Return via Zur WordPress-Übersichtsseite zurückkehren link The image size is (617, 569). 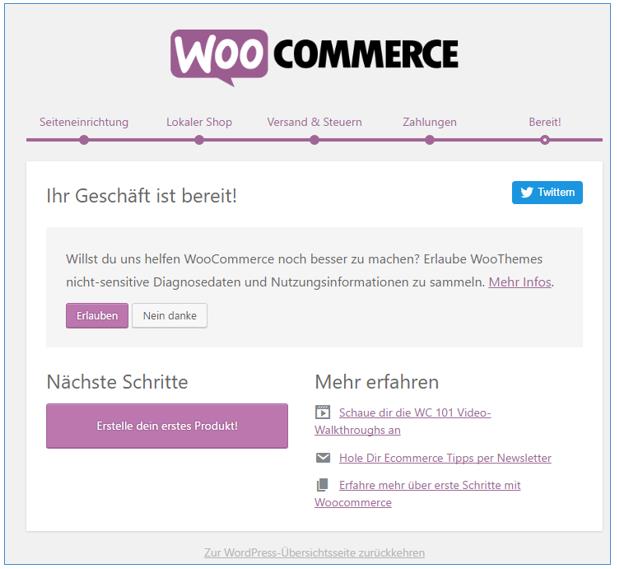tap(314, 553)
